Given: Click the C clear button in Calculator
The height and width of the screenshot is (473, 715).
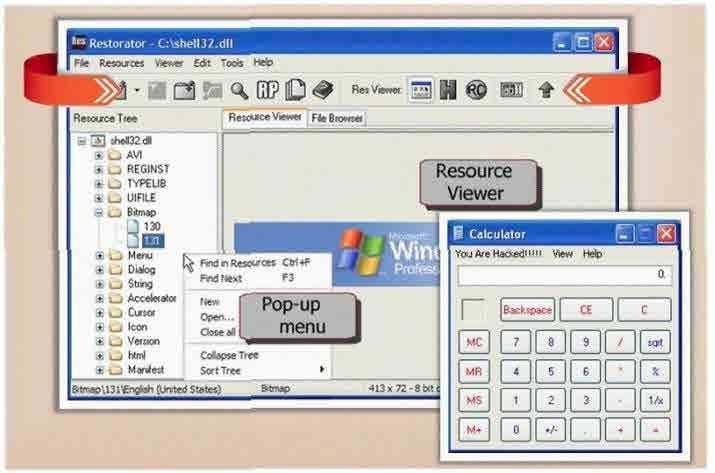Looking at the screenshot, I should (644, 310).
